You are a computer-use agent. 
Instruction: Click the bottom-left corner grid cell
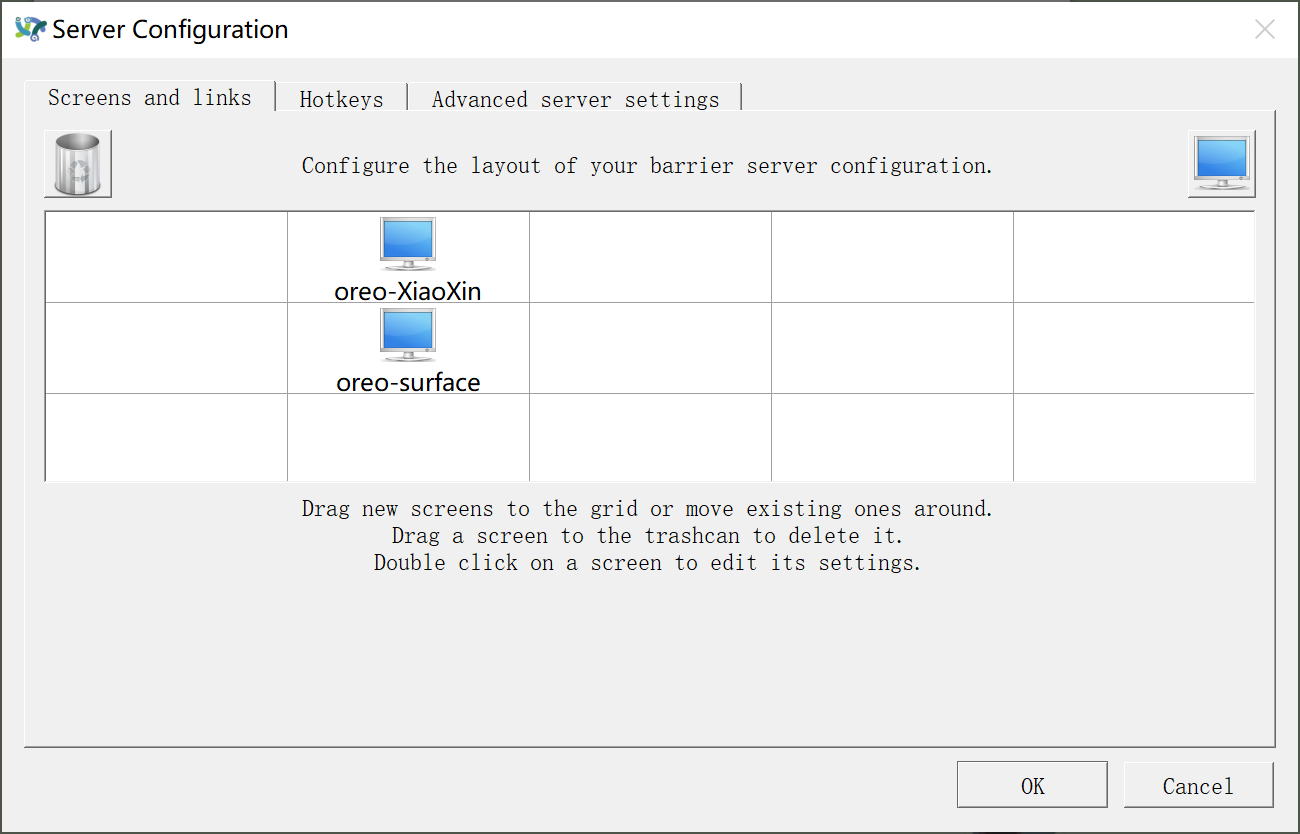[x=166, y=438]
